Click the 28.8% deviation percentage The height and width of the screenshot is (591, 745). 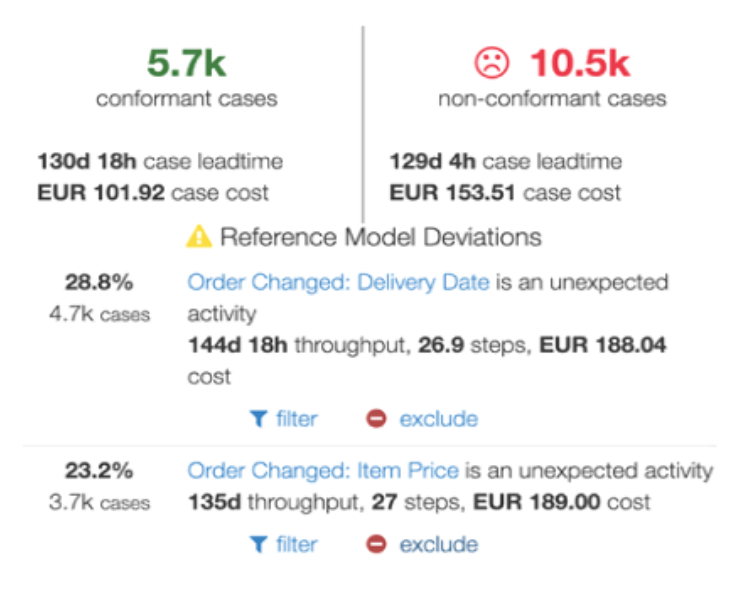[99, 282]
